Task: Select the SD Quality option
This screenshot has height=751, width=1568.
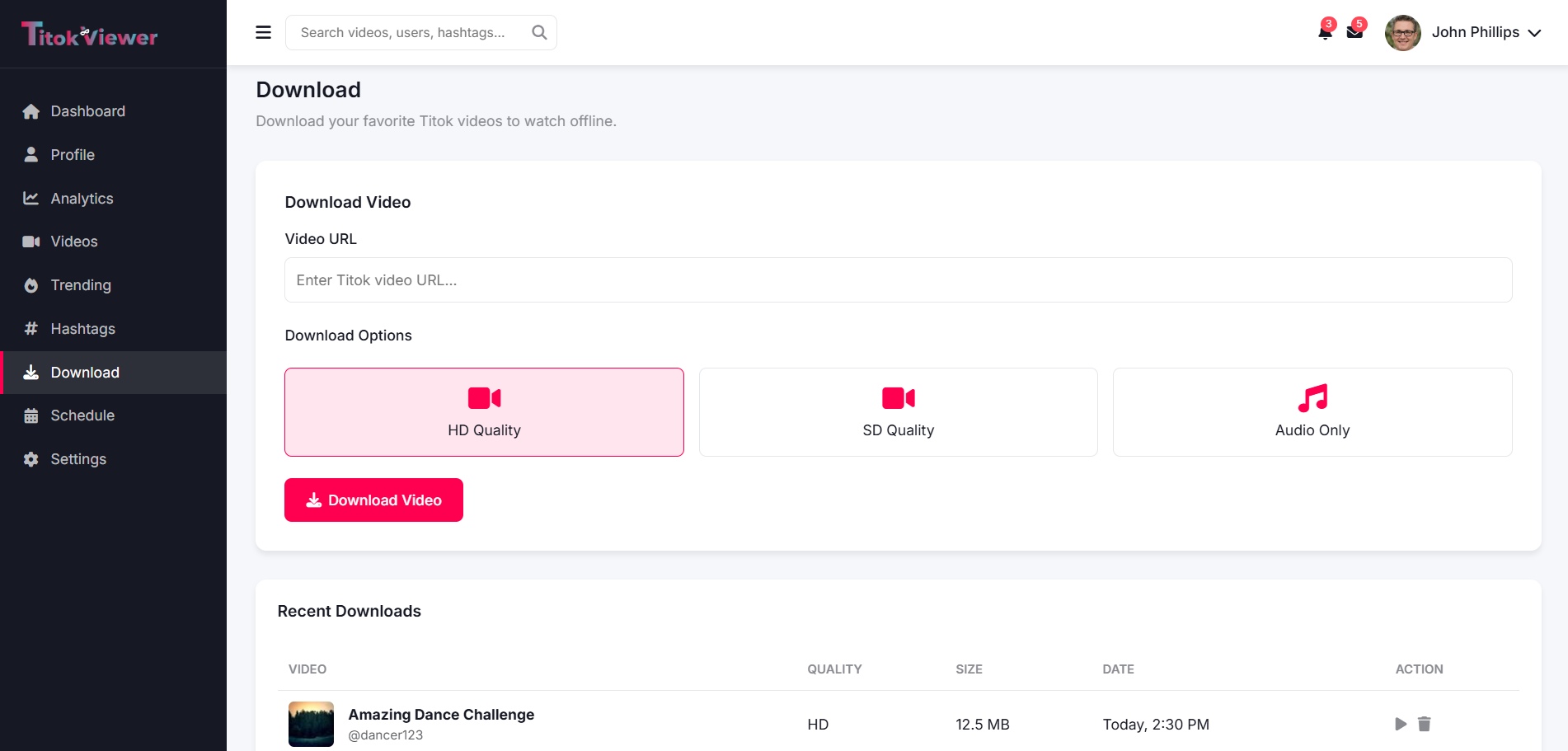Action: point(898,411)
